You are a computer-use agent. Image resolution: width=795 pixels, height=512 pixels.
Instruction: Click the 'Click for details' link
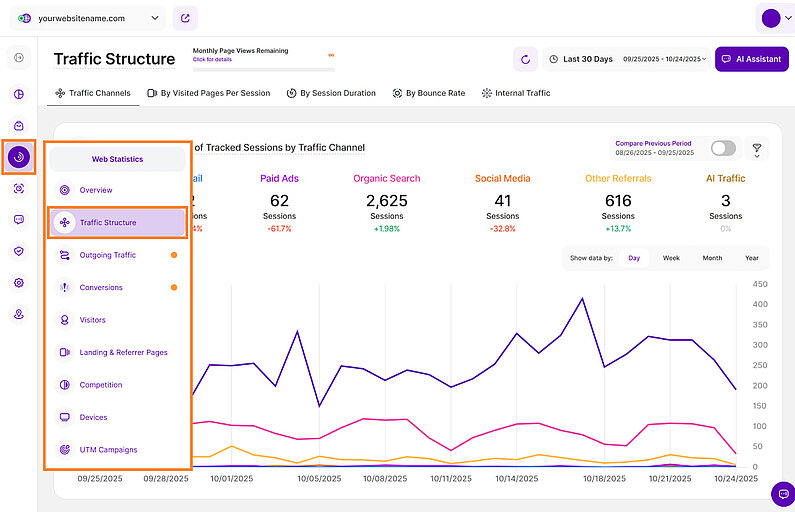(x=213, y=60)
